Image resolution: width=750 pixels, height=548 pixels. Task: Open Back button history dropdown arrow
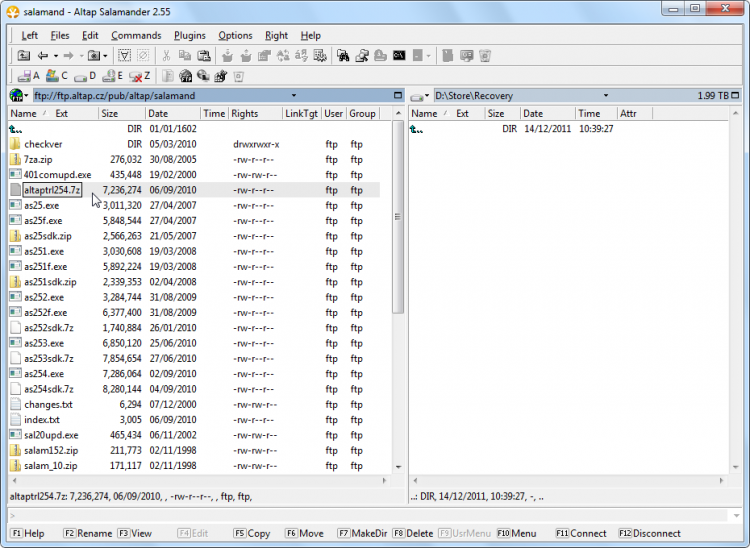click(56, 56)
